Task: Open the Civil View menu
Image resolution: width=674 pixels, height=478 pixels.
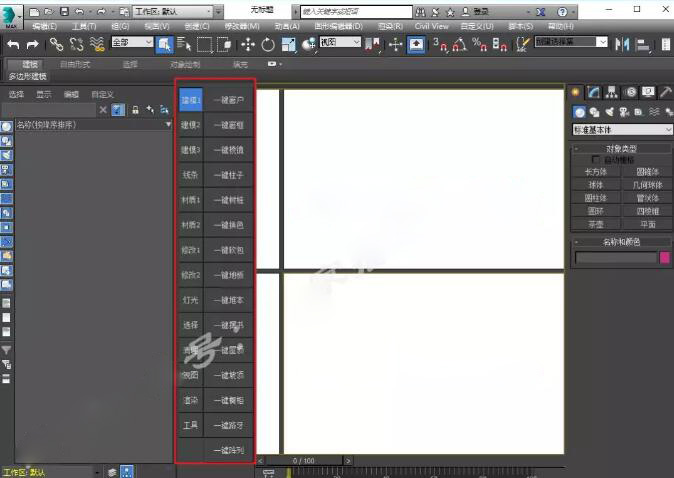Action: pos(431,26)
